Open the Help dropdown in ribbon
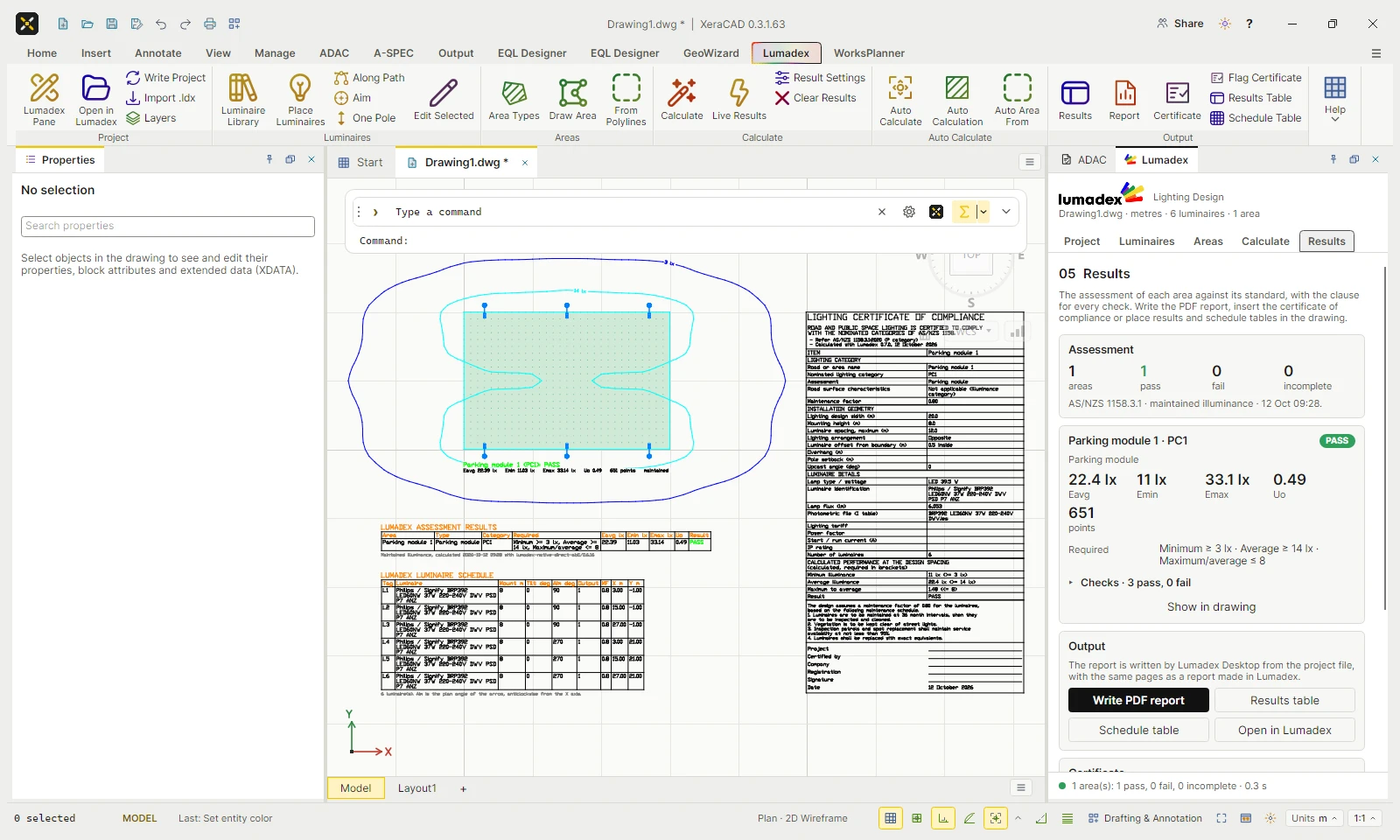1400x840 pixels. click(1334, 99)
